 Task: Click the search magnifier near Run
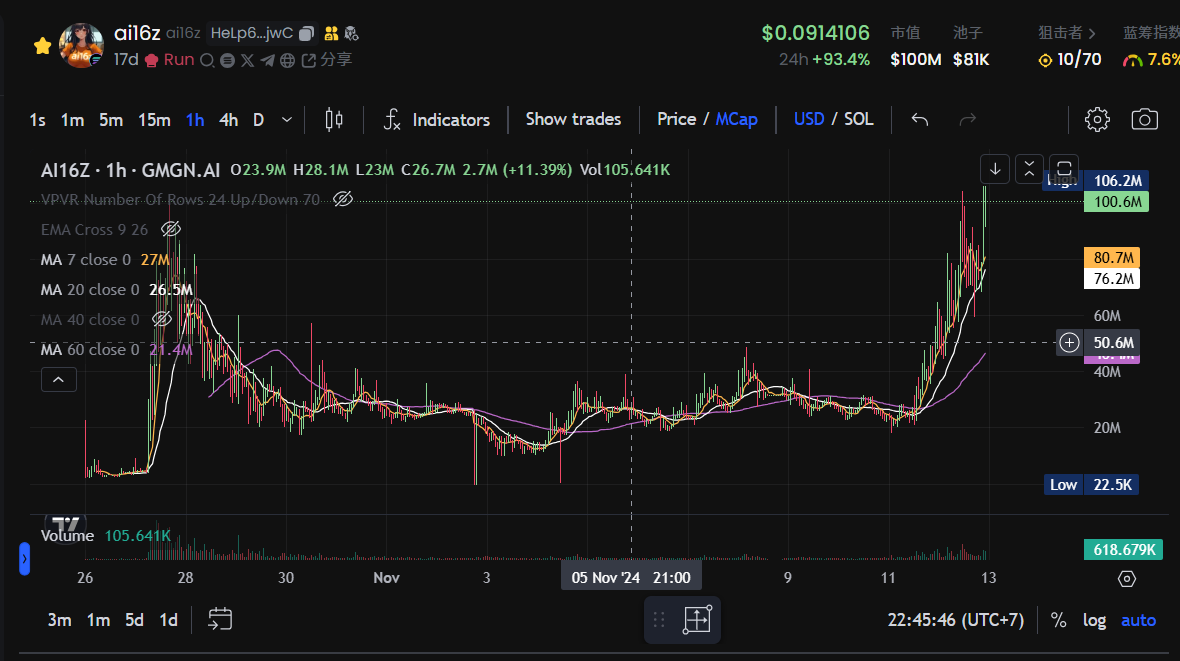point(206,59)
